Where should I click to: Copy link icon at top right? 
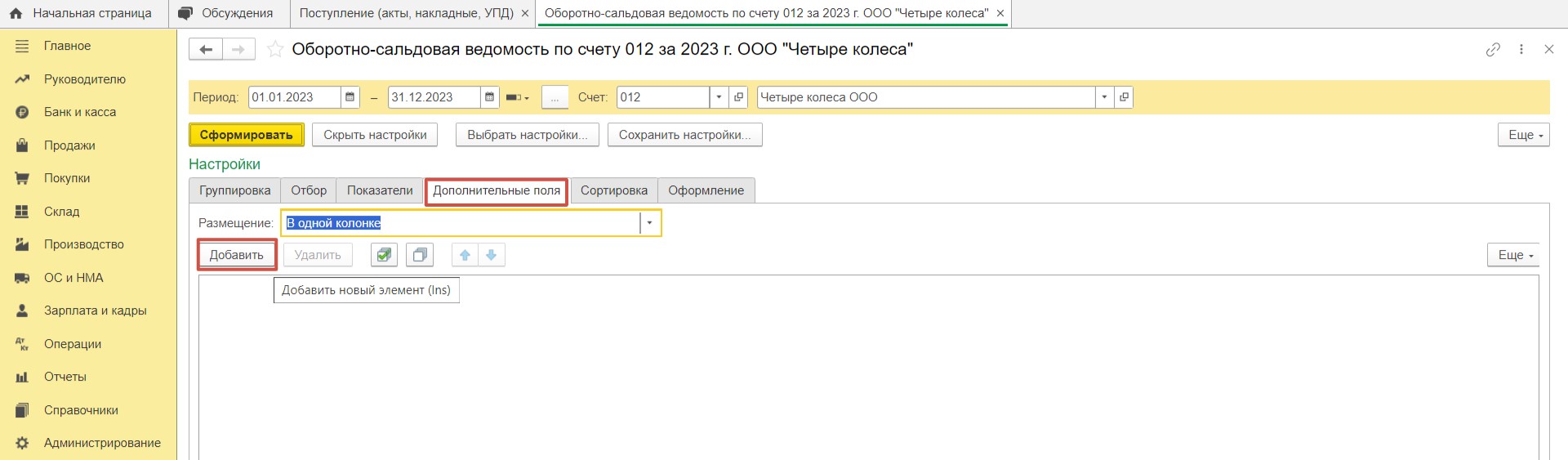coord(1493,50)
